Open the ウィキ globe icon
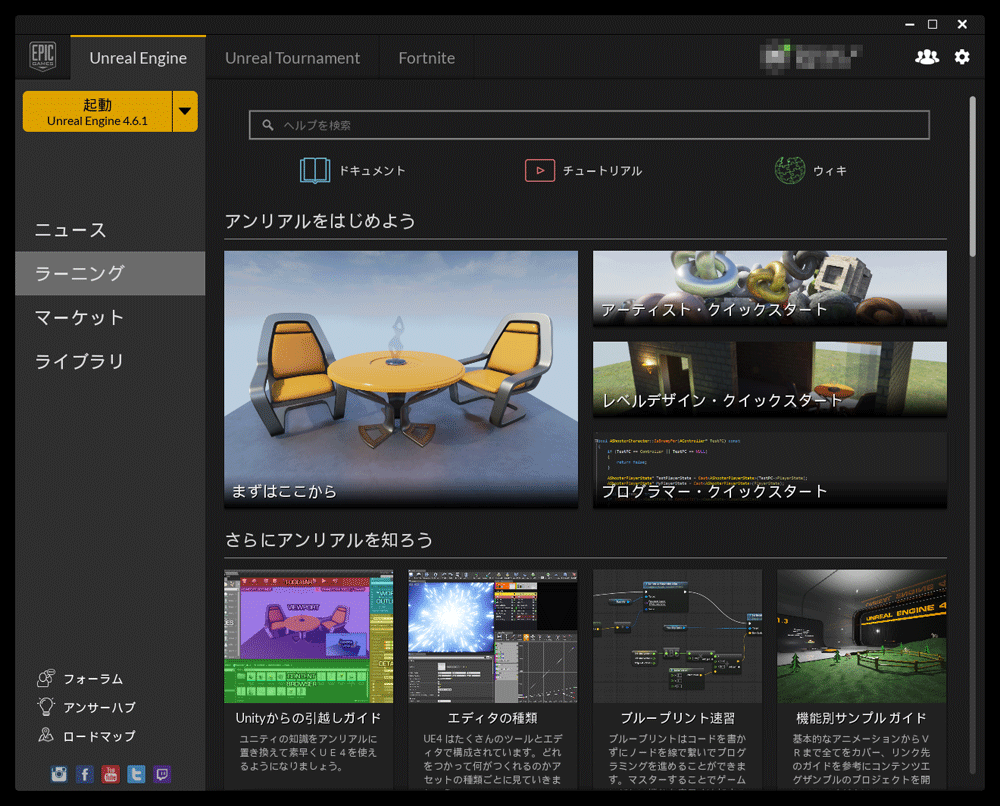1000x806 pixels. coord(790,170)
